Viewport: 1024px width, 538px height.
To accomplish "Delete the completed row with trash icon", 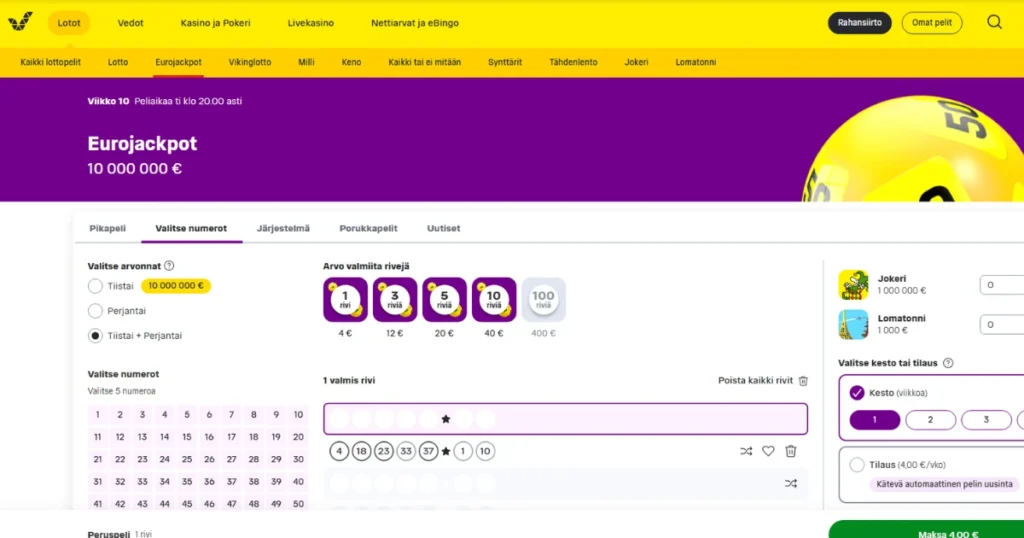I will tap(791, 451).
